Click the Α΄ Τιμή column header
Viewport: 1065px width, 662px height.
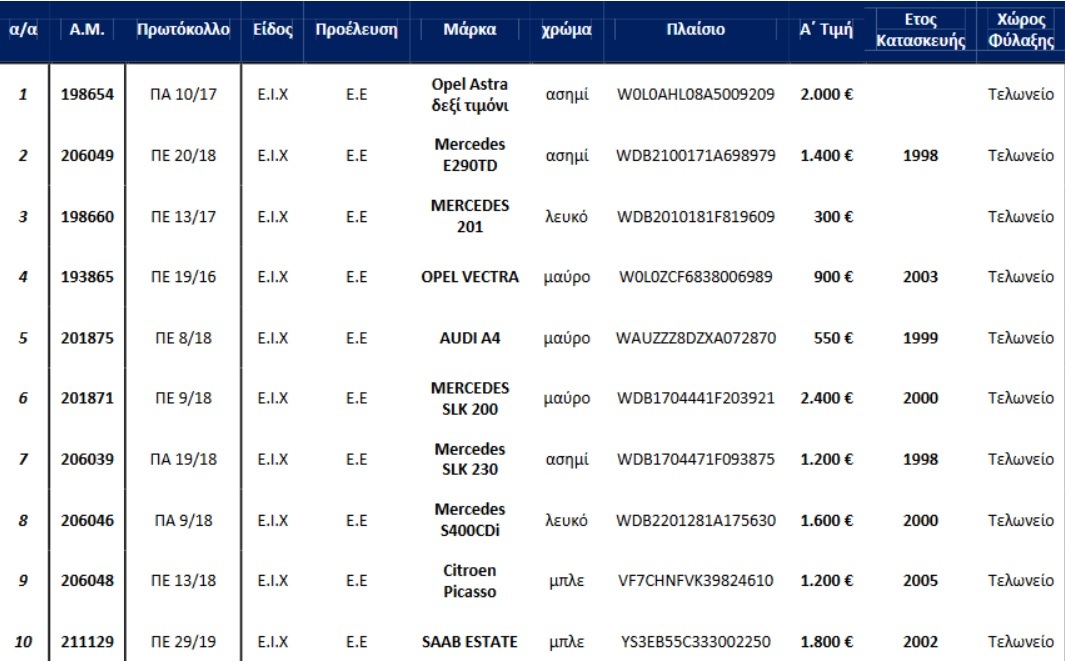point(826,30)
